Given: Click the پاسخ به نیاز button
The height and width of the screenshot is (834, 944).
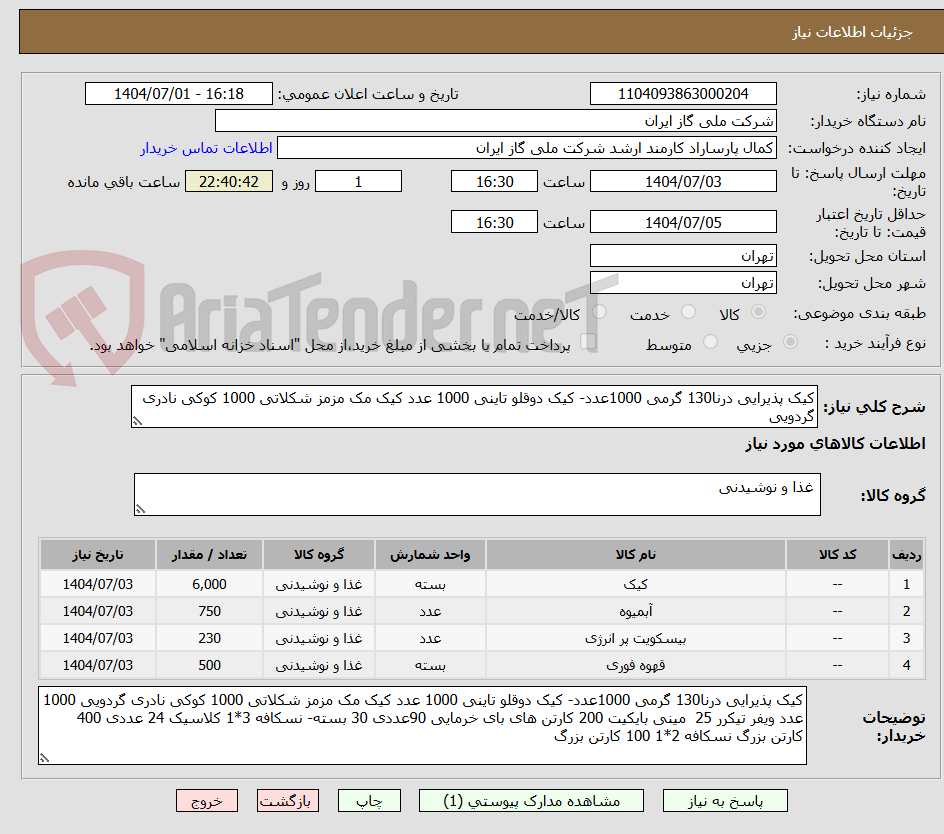Looking at the screenshot, I should pyautogui.click(x=725, y=800).
